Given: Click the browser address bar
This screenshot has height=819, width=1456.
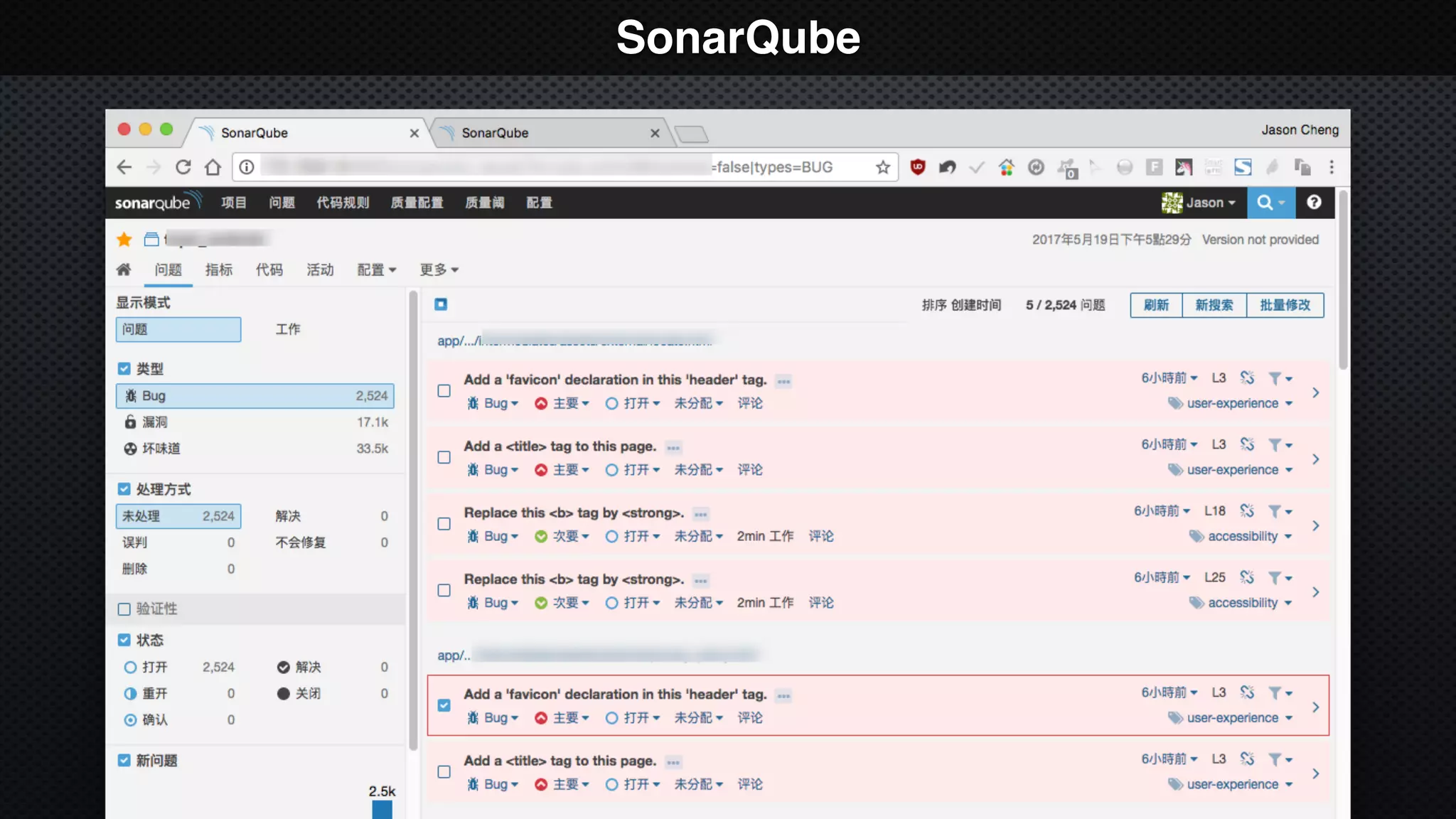Looking at the screenshot, I should [565, 167].
